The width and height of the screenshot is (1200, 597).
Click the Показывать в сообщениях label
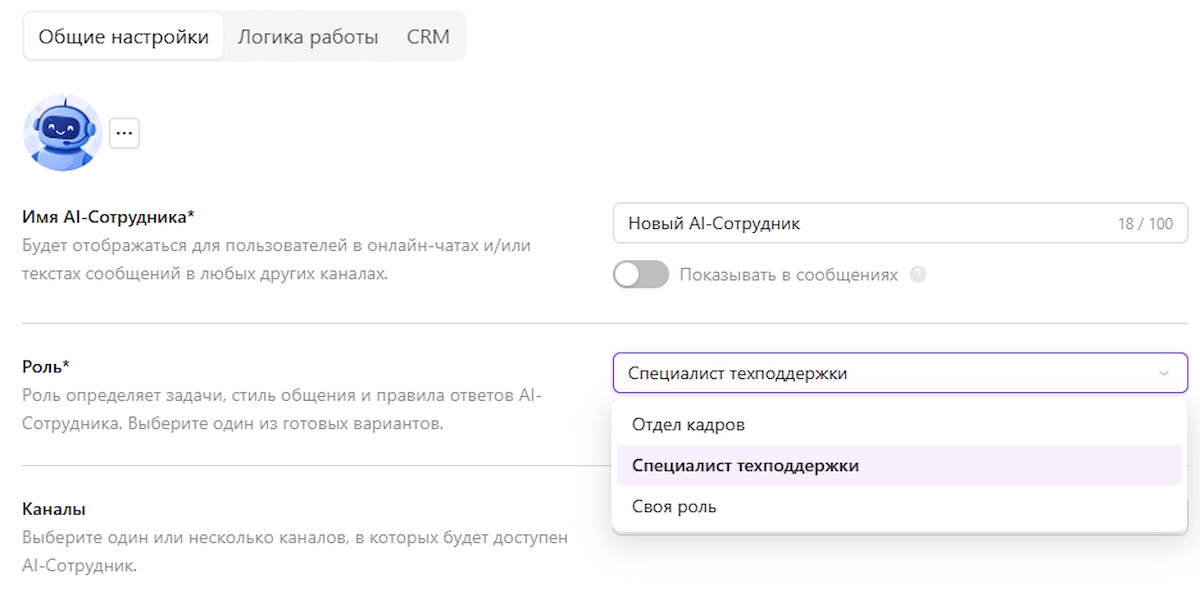pos(789,274)
